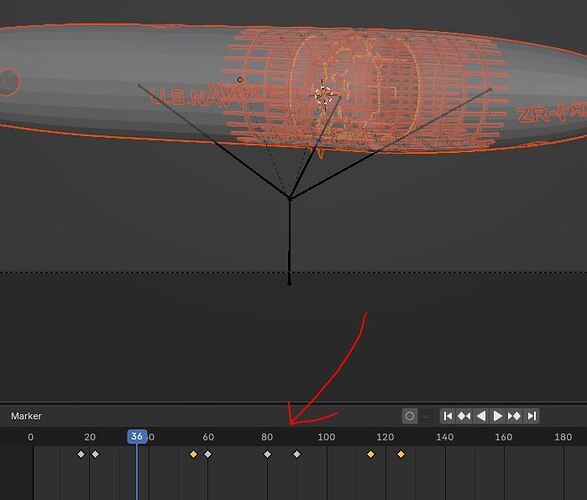Open the auto keyframing options dropdown

click(425, 416)
